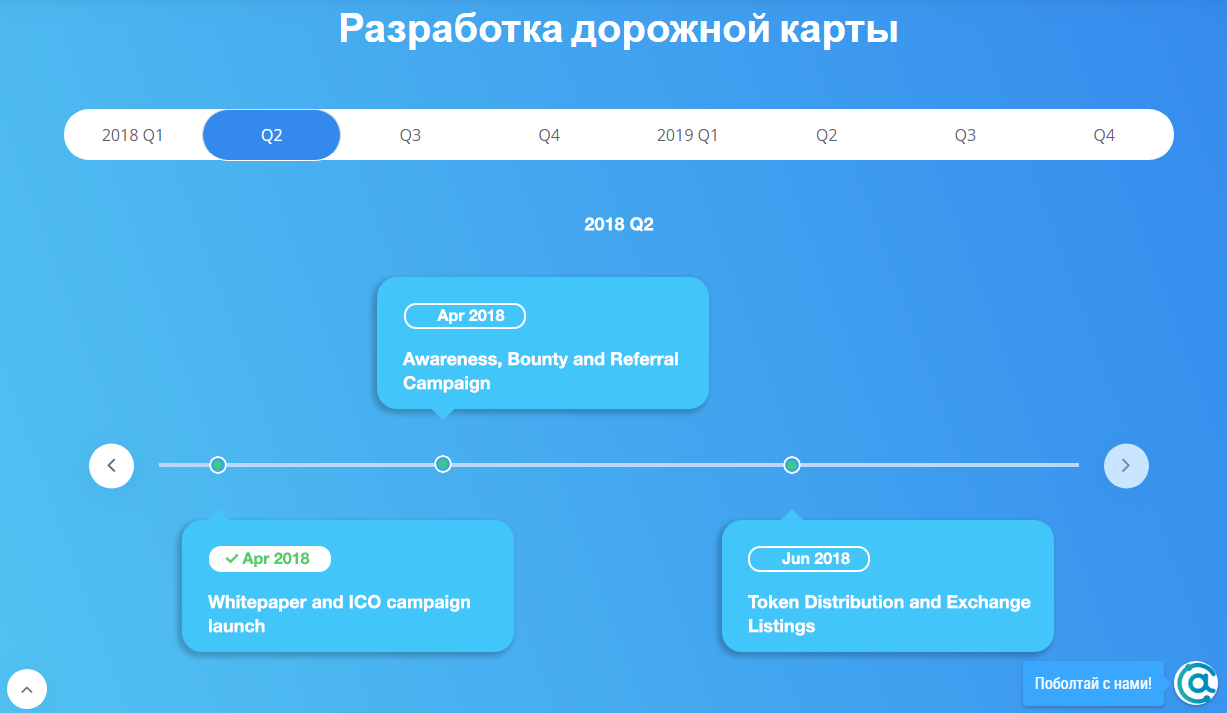Open the 2019 Q4 tab
This screenshot has height=713, width=1227.
coord(1104,135)
